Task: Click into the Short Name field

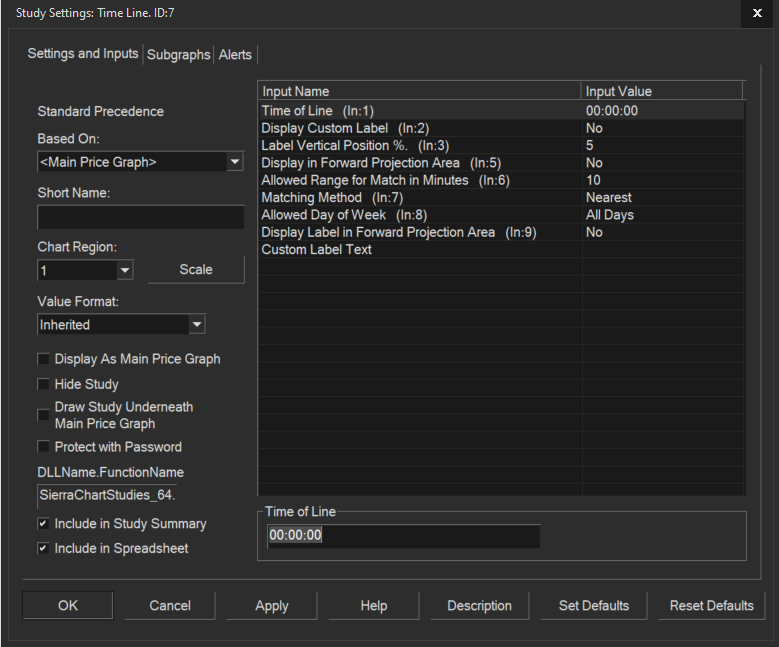Action: click(x=140, y=217)
